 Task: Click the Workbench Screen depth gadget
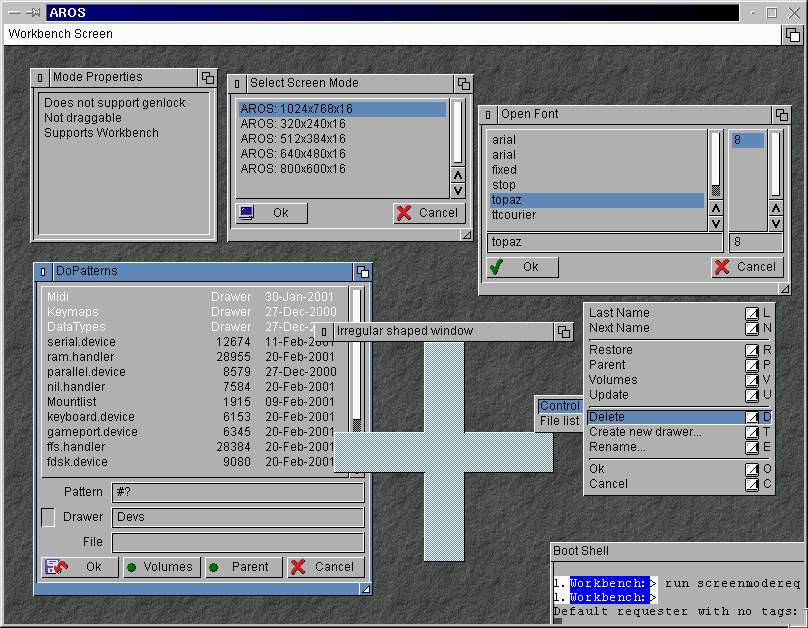click(x=793, y=35)
